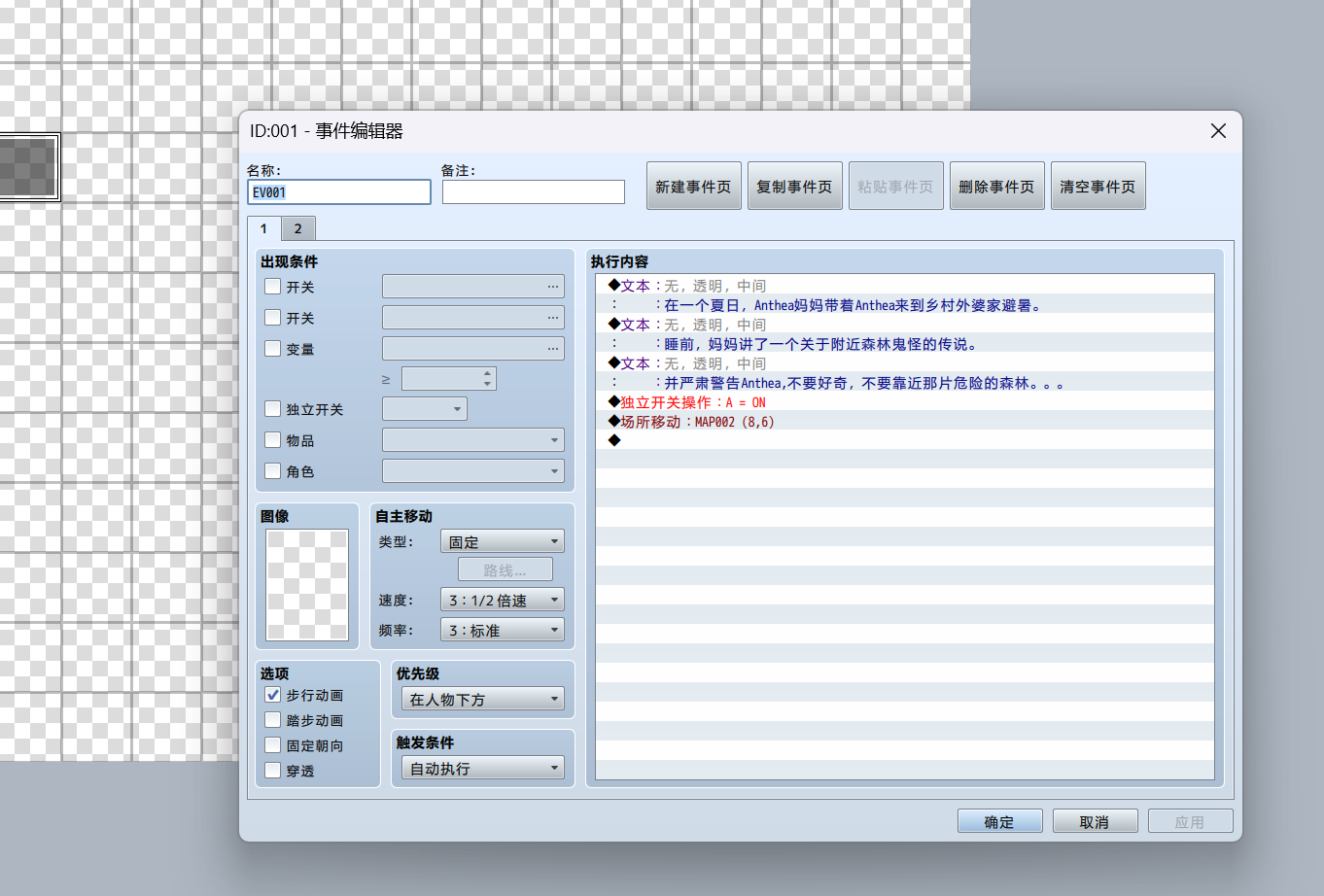Click the variable value stepper
Viewport: 1324px width, 896px height.
click(x=488, y=378)
